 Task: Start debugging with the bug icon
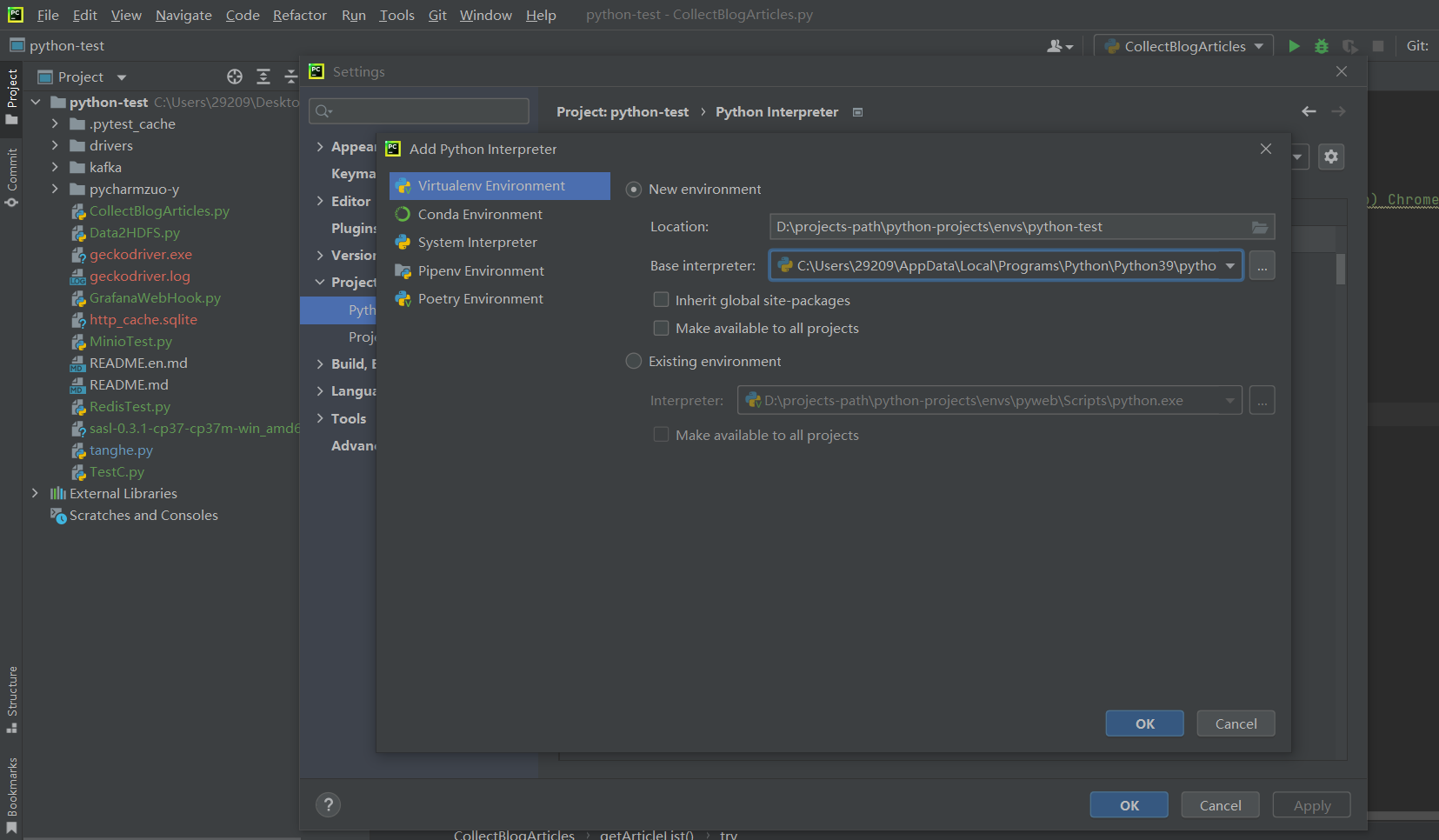[x=1322, y=46]
